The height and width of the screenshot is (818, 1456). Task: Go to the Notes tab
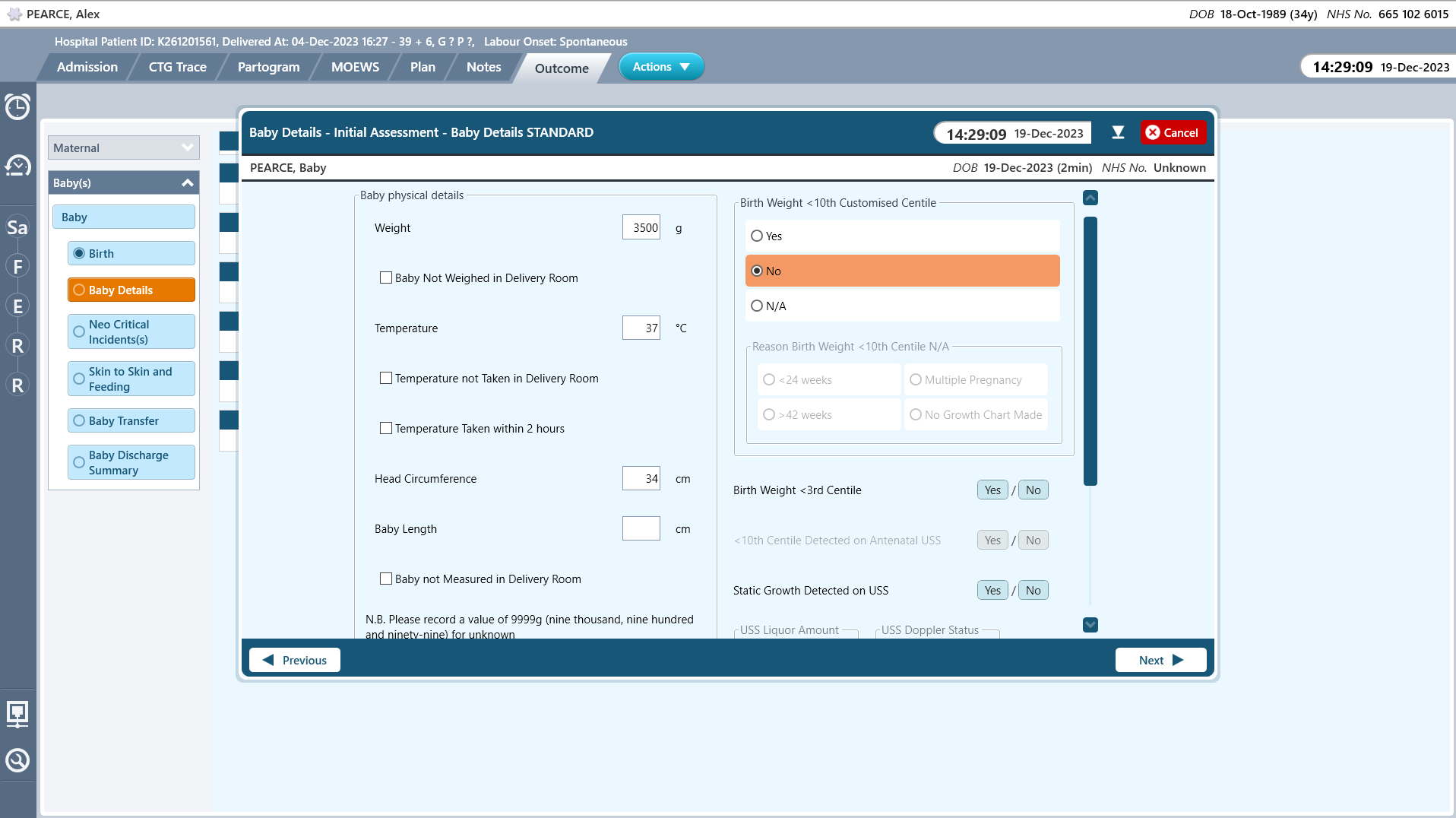483,67
